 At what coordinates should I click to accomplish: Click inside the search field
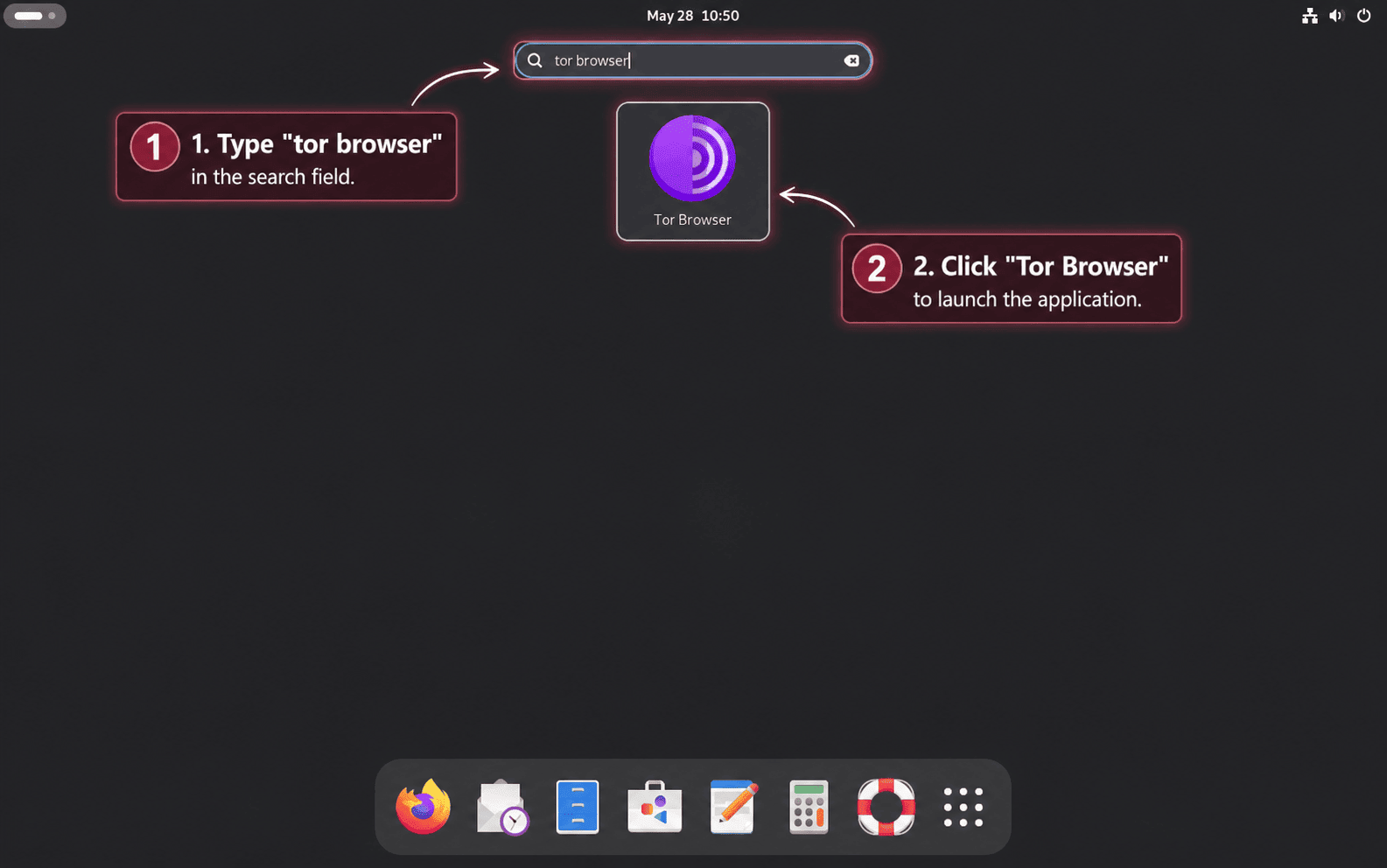click(x=692, y=60)
